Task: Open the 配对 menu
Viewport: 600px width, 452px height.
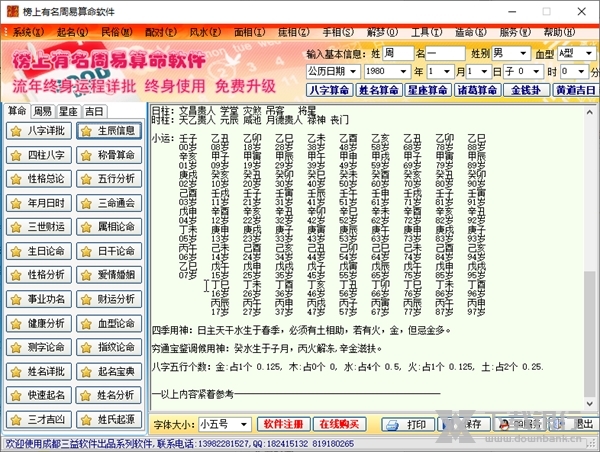Action: point(161,32)
